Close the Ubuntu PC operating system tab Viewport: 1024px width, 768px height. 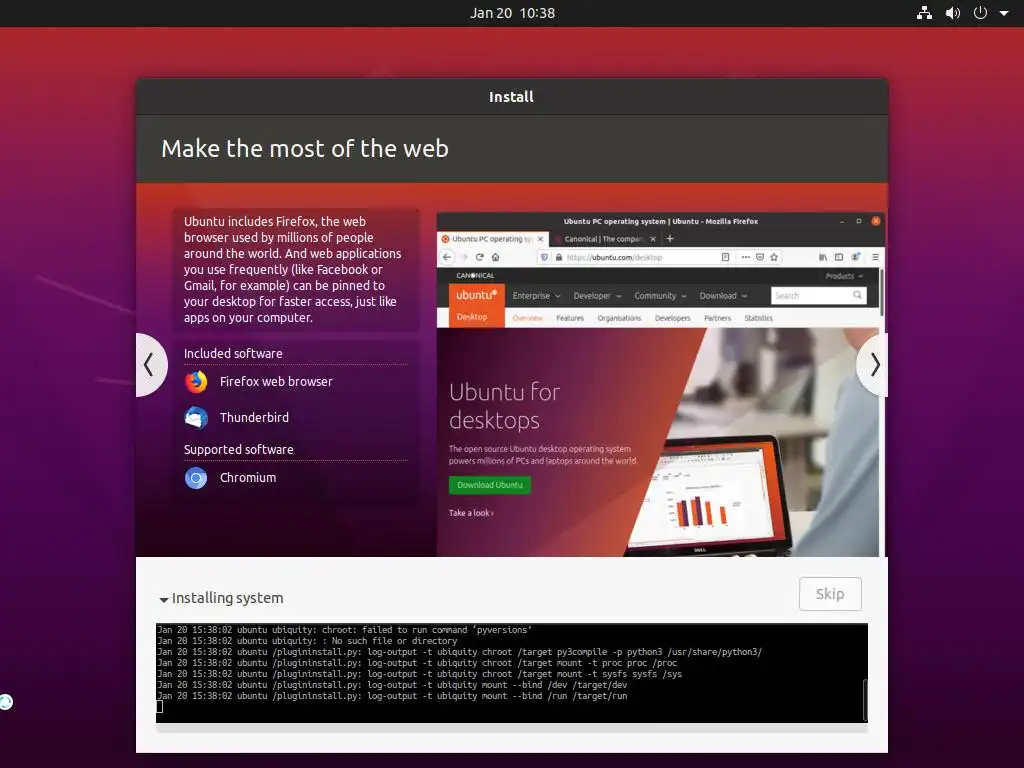pos(540,239)
